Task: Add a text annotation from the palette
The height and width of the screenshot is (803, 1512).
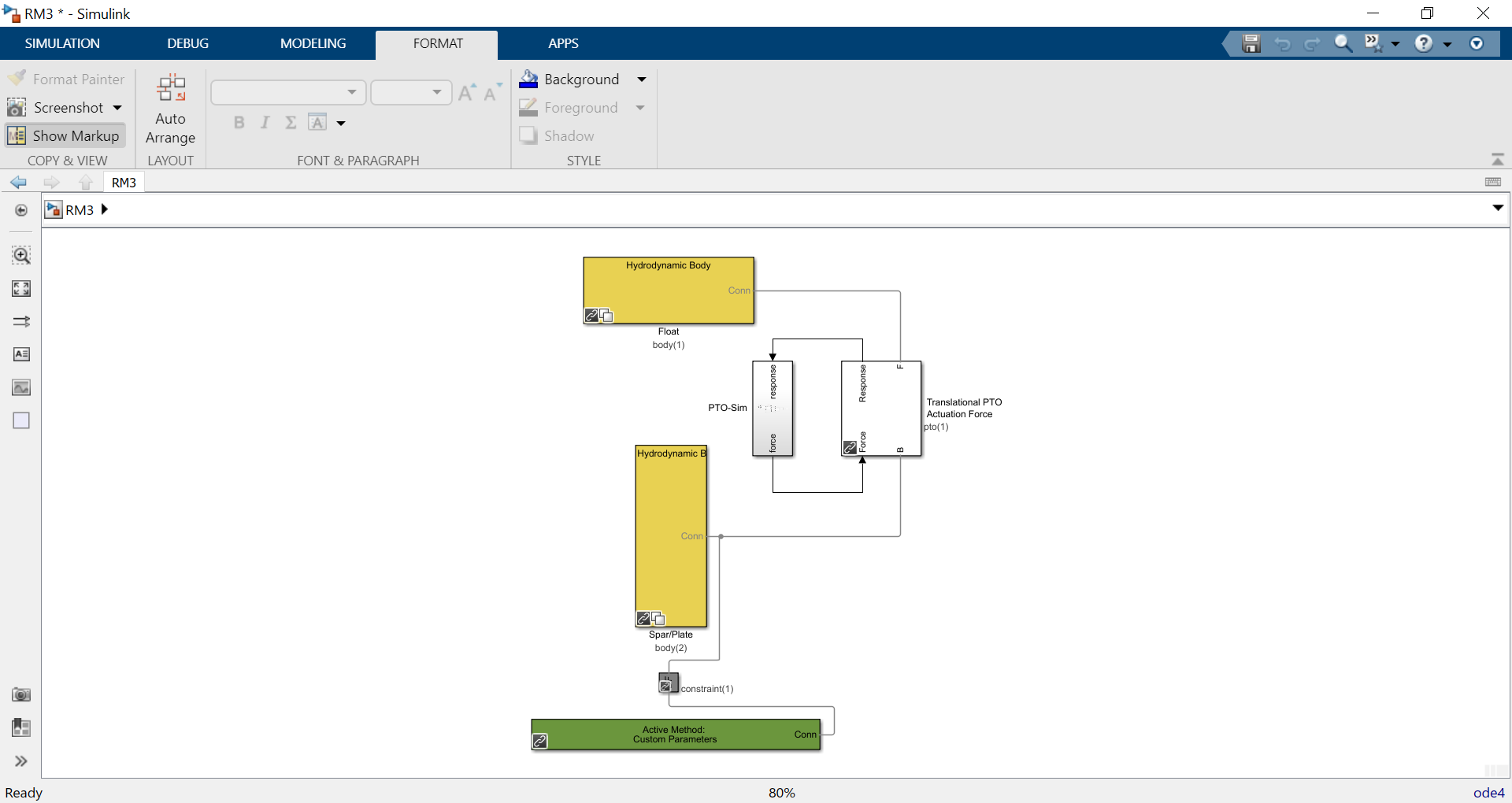Action: 21,354
